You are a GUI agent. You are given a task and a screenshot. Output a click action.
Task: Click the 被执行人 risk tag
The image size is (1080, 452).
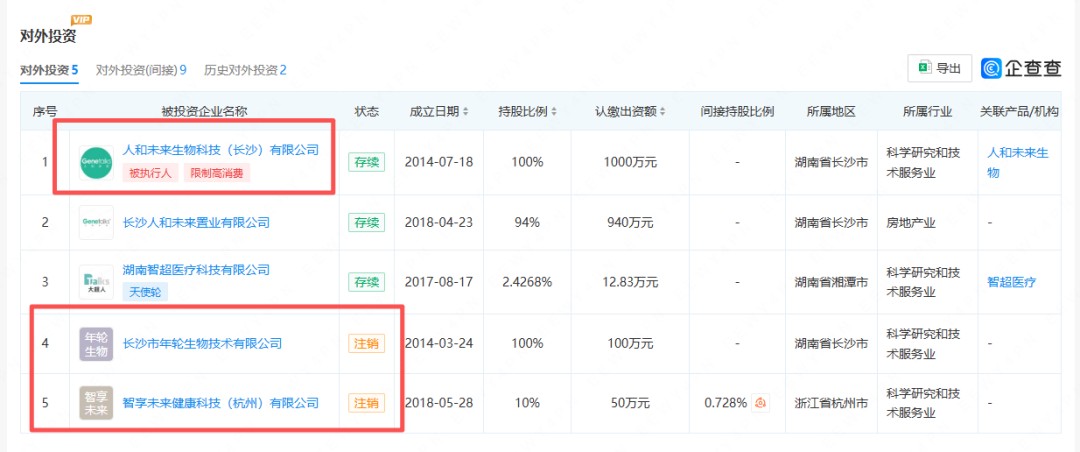pyautogui.click(x=151, y=172)
